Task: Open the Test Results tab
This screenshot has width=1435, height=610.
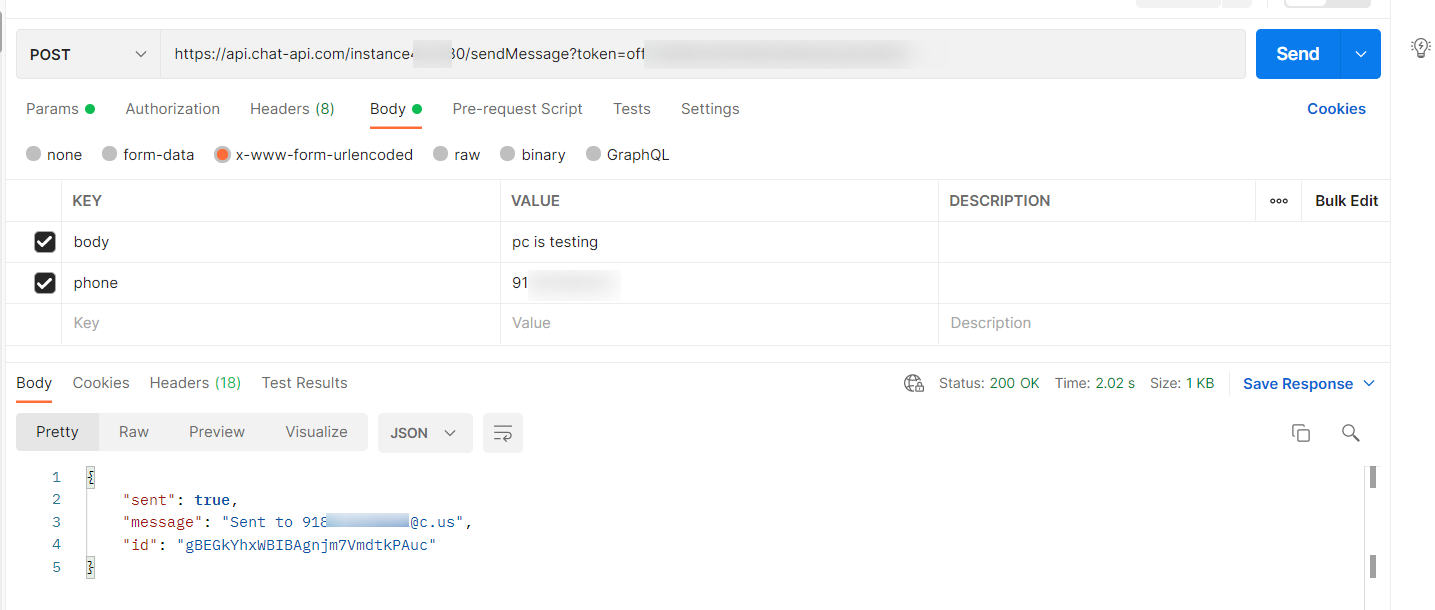Action: click(x=304, y=383)
